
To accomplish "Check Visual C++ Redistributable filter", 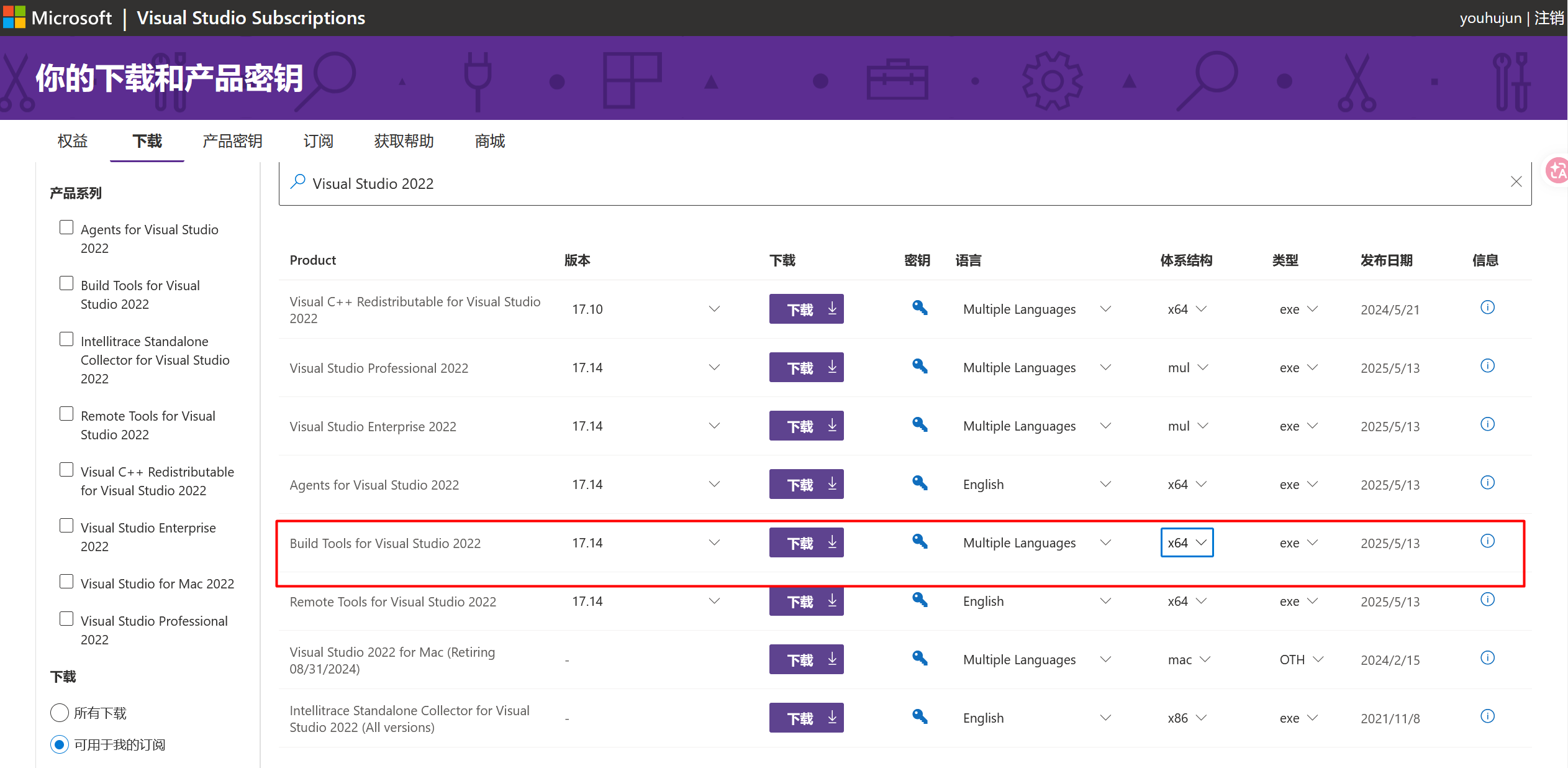I will coord(66,470).
